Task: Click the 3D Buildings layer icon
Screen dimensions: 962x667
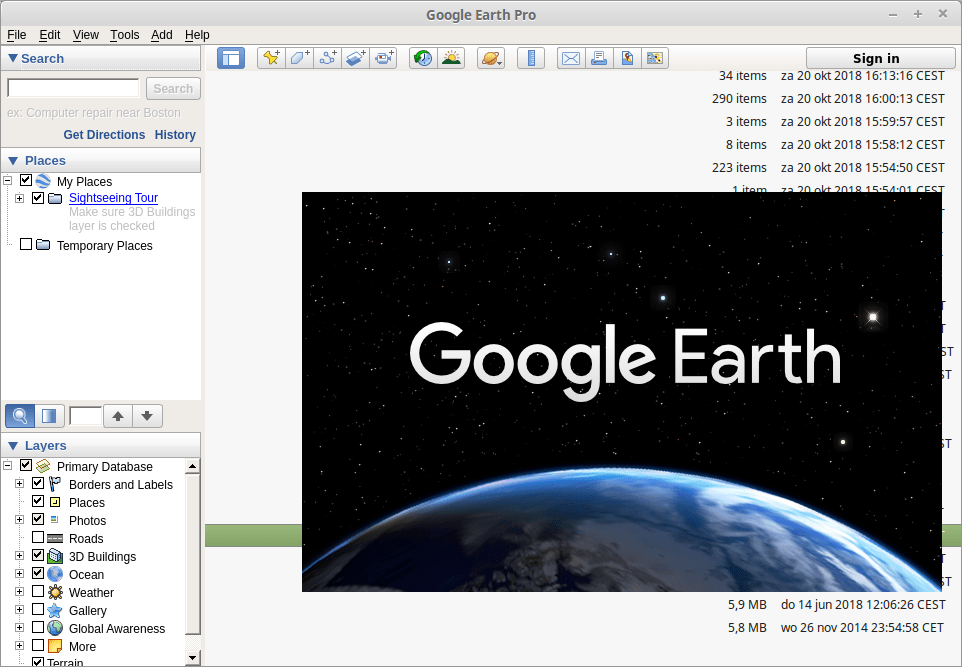Action: 55,556
